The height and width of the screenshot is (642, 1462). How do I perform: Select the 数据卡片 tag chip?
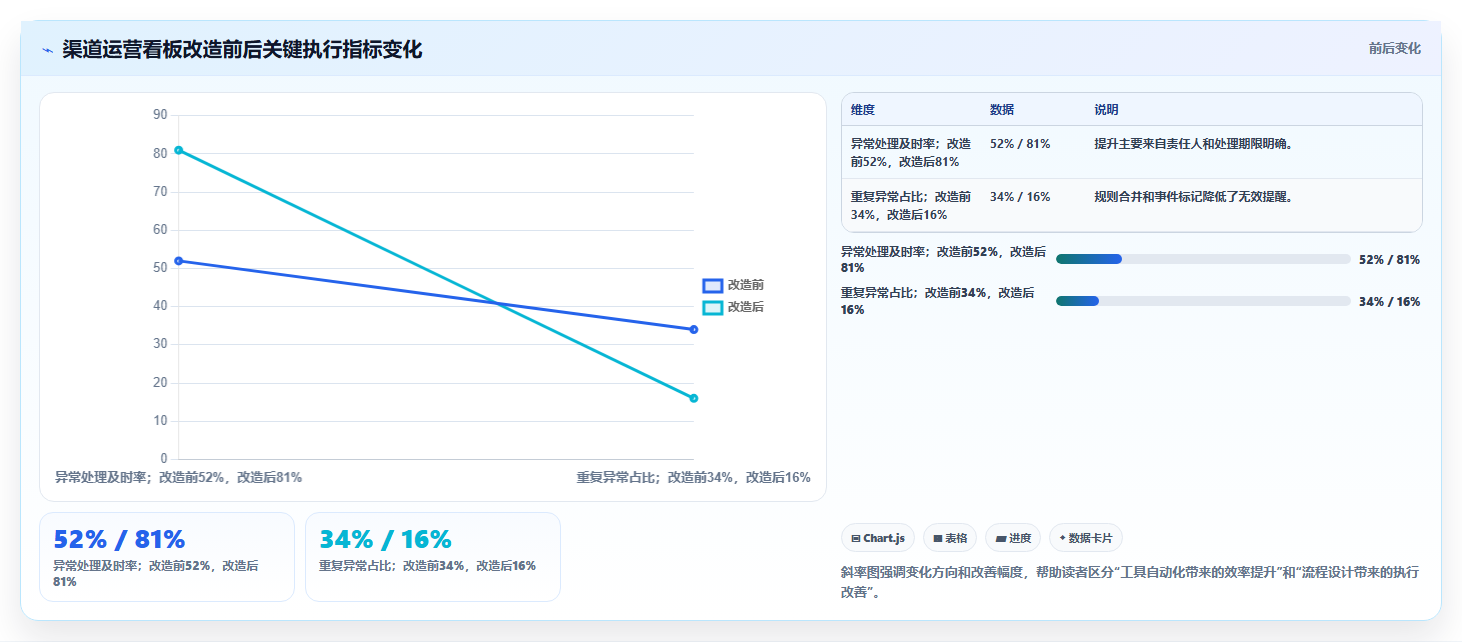coord(1085,538)
